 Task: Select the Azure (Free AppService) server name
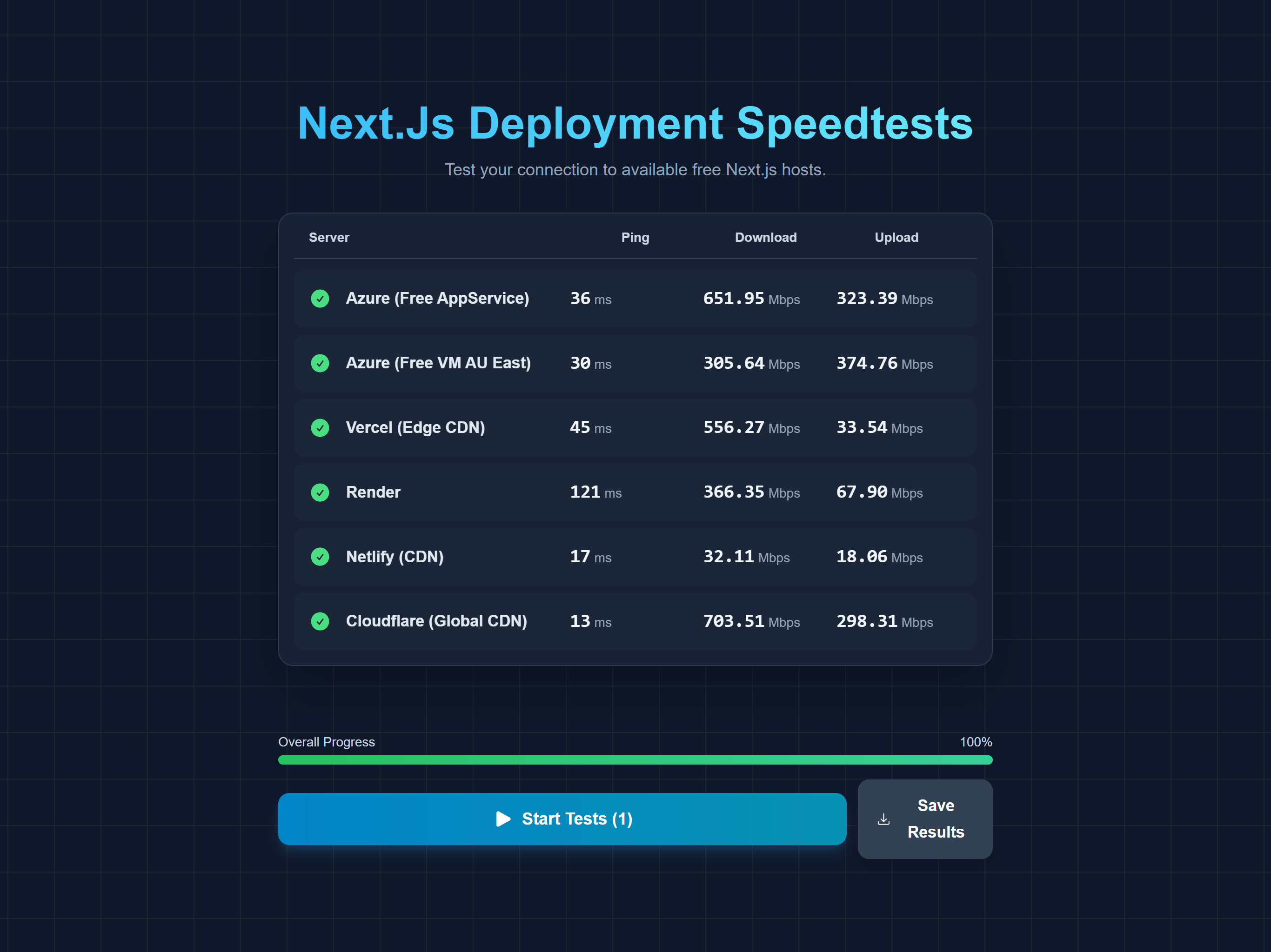437,298
